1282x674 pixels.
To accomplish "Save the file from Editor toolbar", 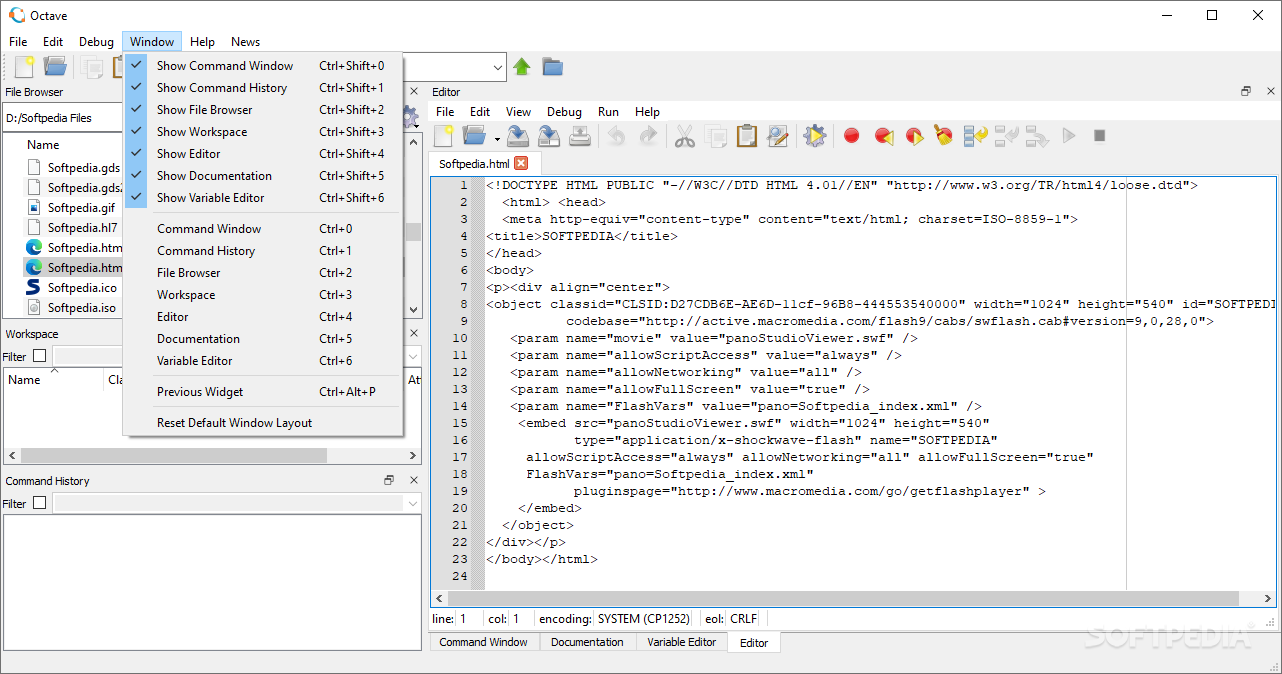I will 518,136.
